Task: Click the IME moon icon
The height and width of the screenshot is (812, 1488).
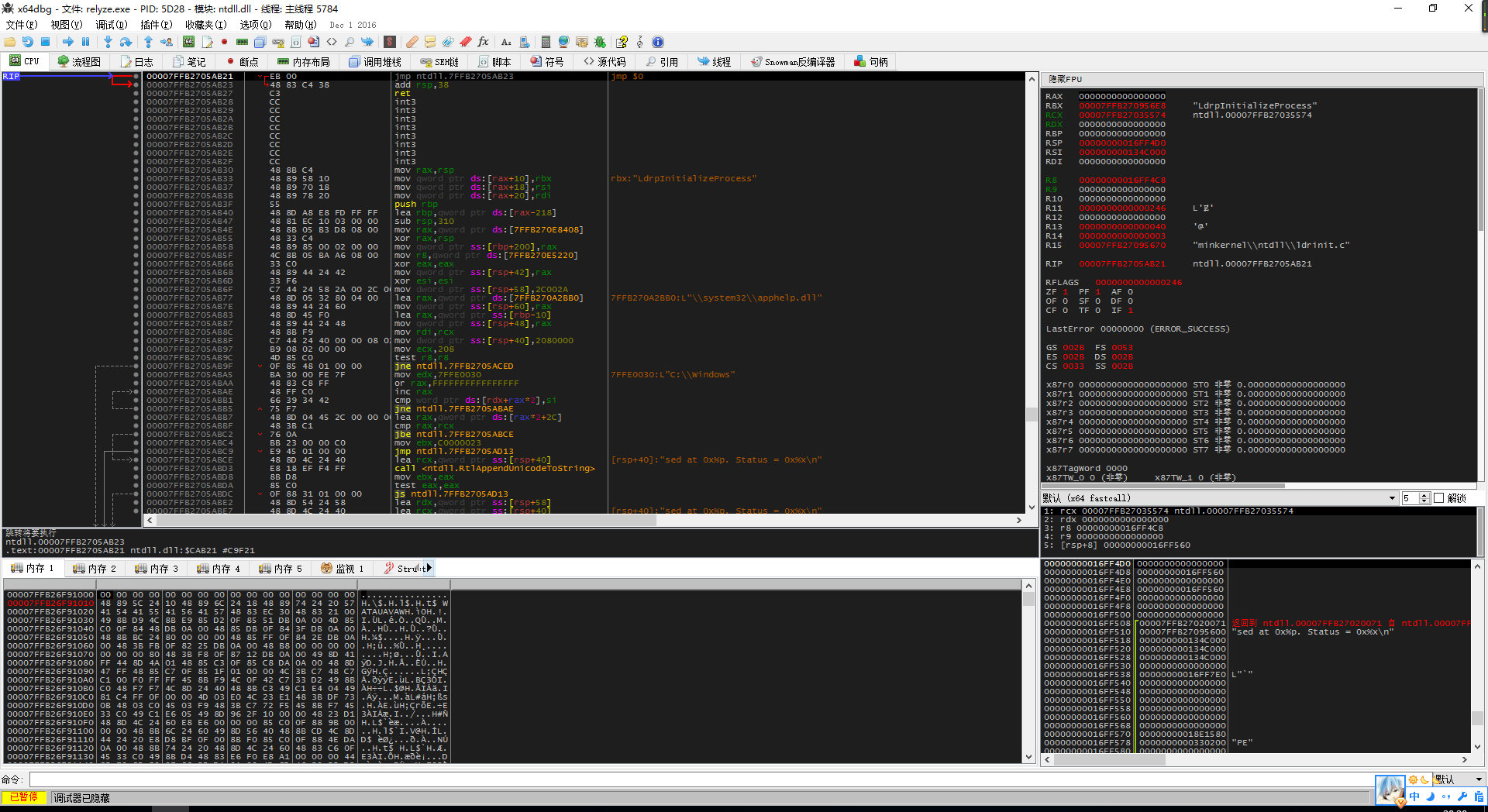Action: pos(1431,797)
